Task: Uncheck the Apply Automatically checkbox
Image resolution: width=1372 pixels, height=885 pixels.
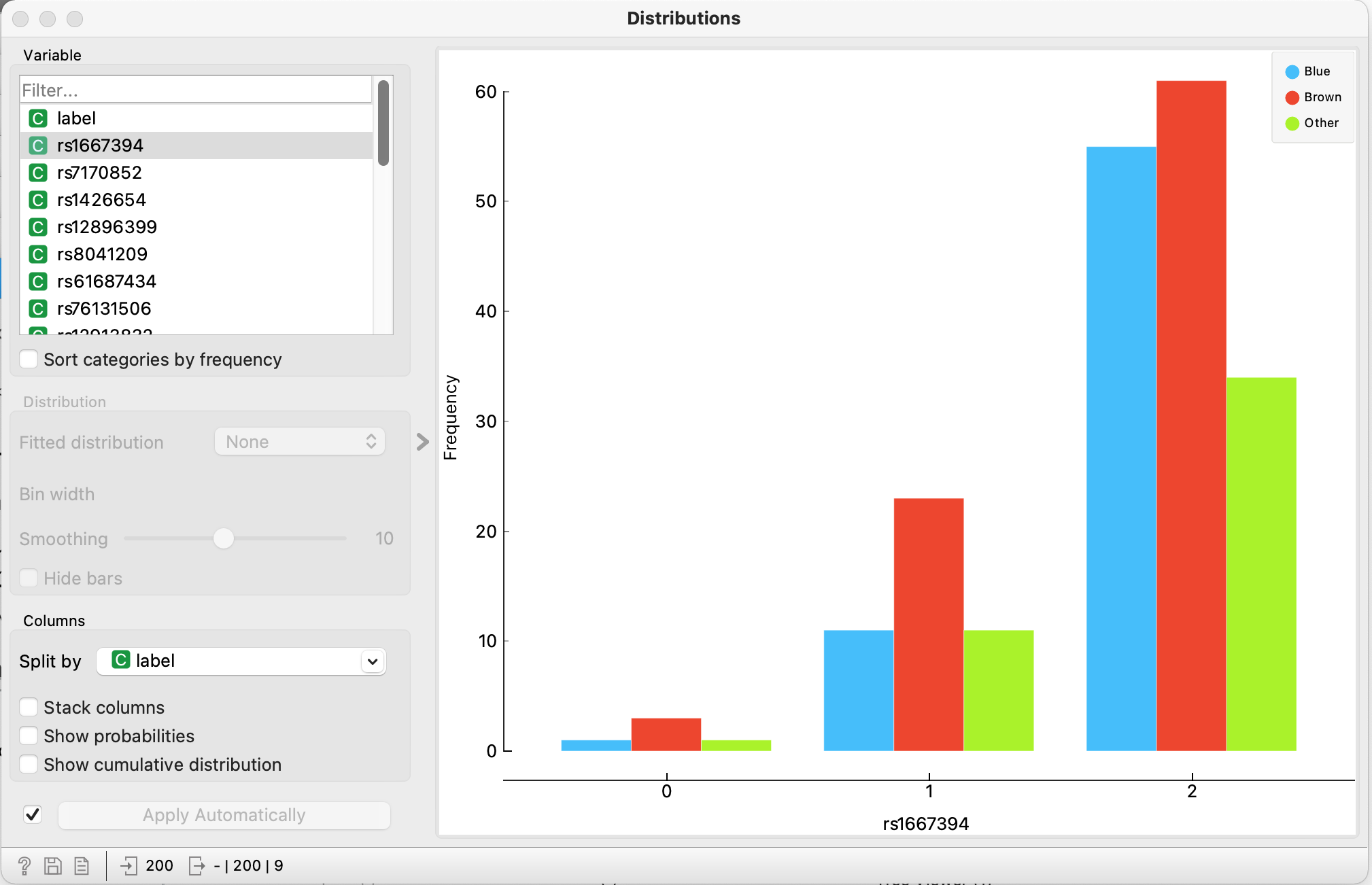Action: [x=33, y=814]
